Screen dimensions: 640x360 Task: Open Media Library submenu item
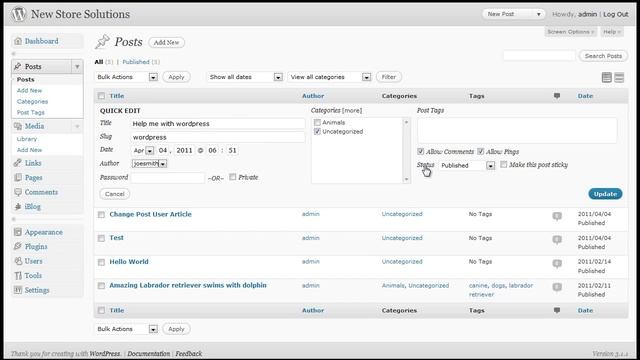(27, 139)
